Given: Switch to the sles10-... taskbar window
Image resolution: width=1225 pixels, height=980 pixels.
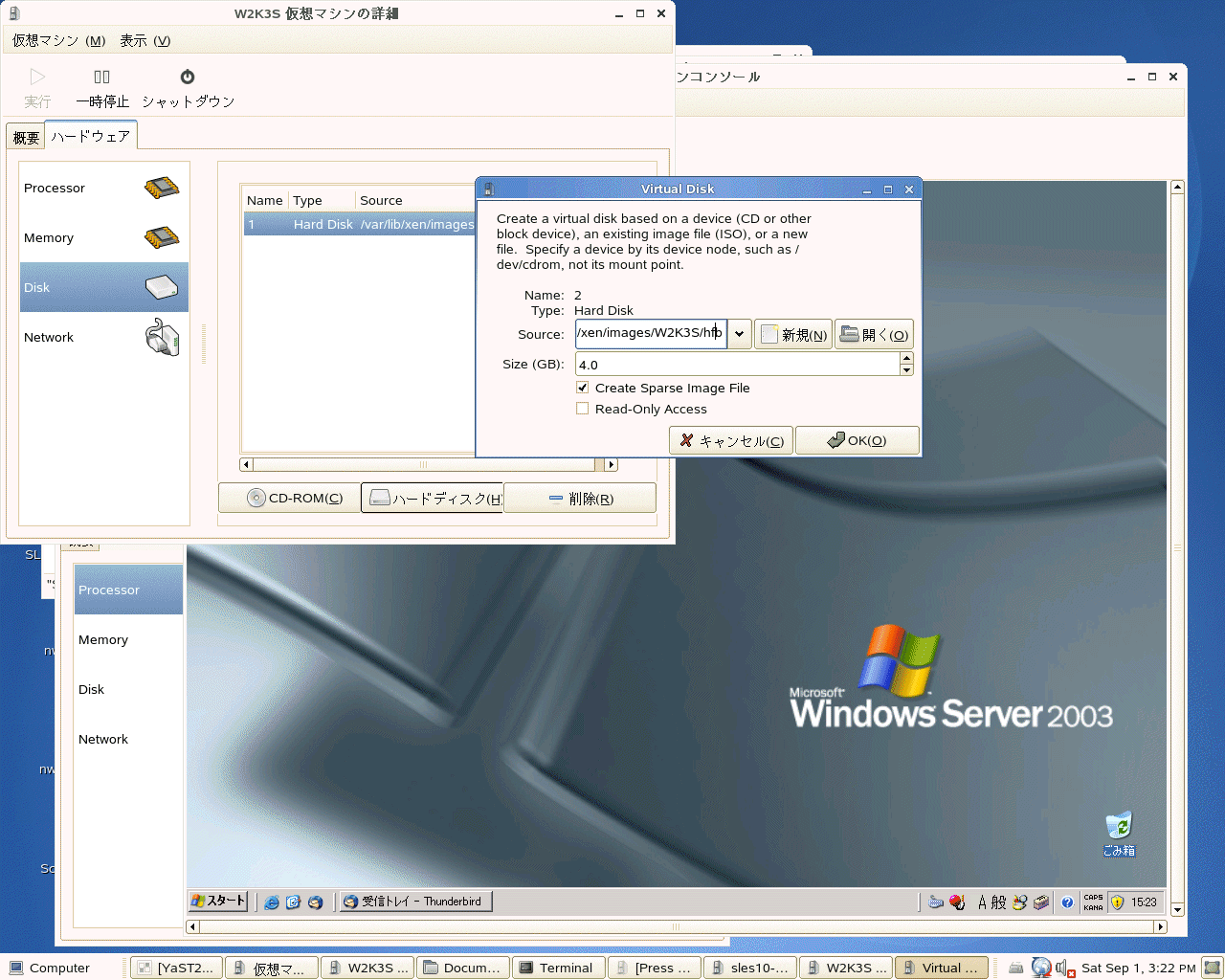Looking at the screenshot, I should click(x=750, y=968).
